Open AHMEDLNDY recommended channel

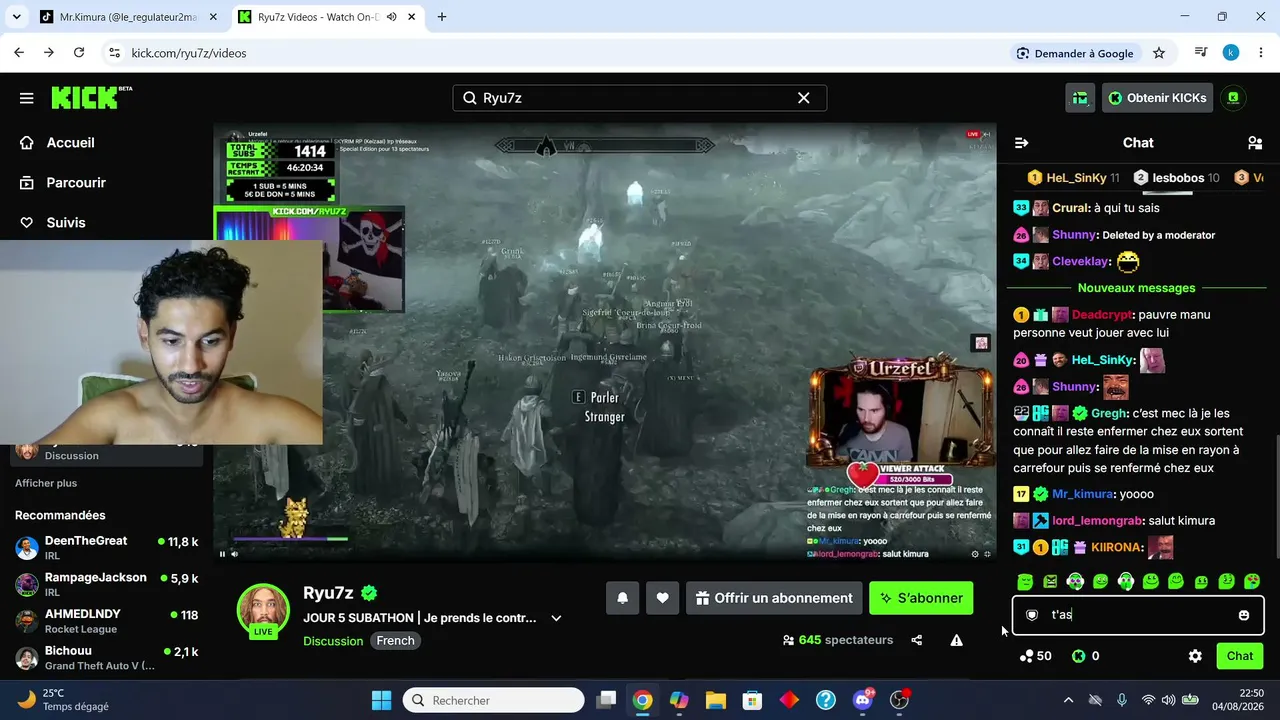[106, 621]
